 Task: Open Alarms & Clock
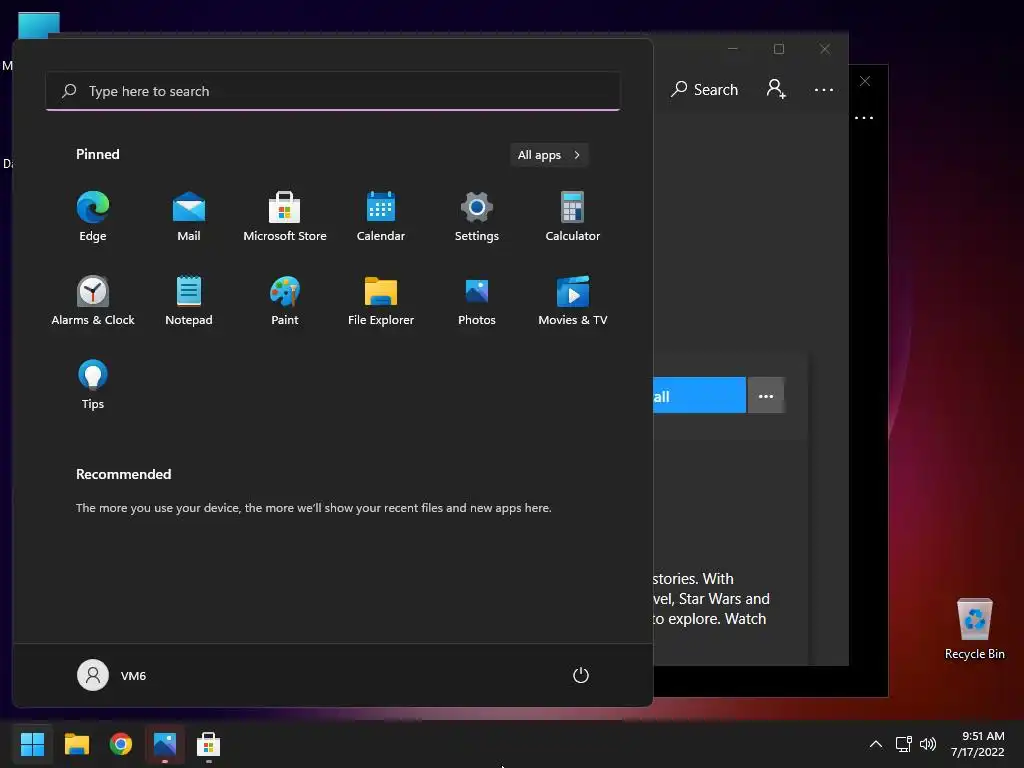[93, 301]
